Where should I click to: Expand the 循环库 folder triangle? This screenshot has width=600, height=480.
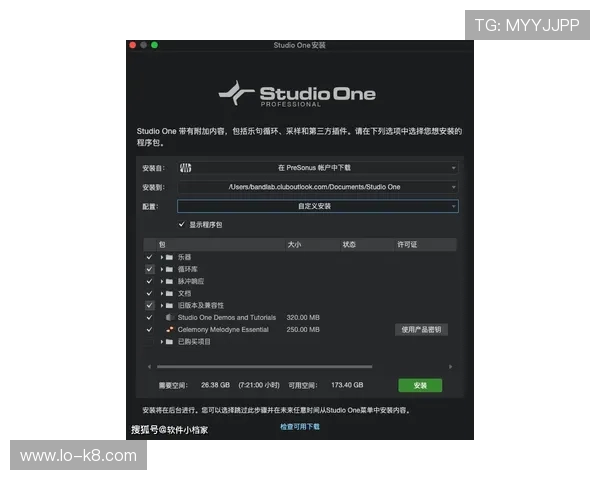[162, 269]
